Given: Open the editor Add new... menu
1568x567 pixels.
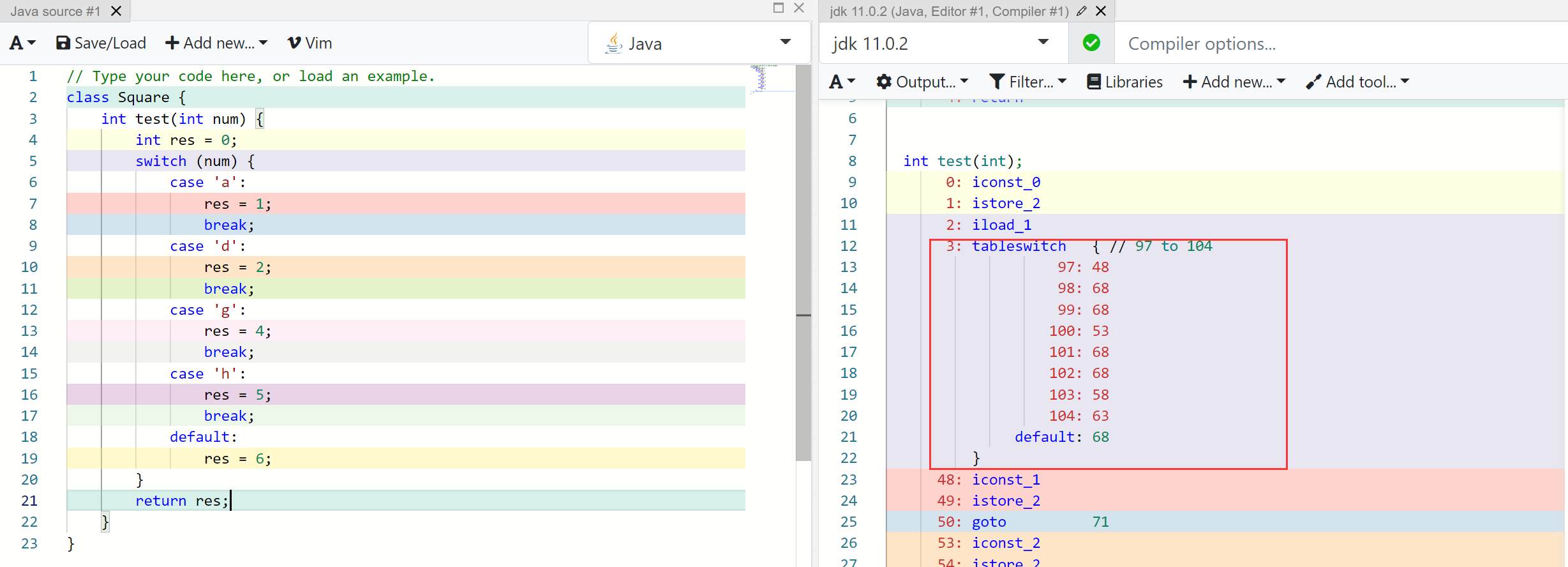Looking at the screenshot, I should click(x=216, y=43).
